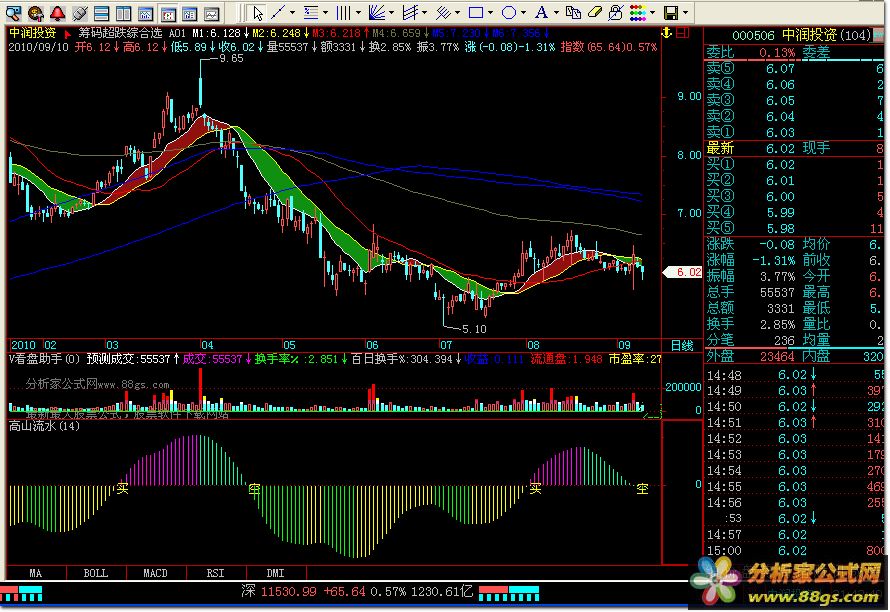Screen dimensions: 890x612
Task: Toggle the drawing lock icon
Action: tap(616, 12)
